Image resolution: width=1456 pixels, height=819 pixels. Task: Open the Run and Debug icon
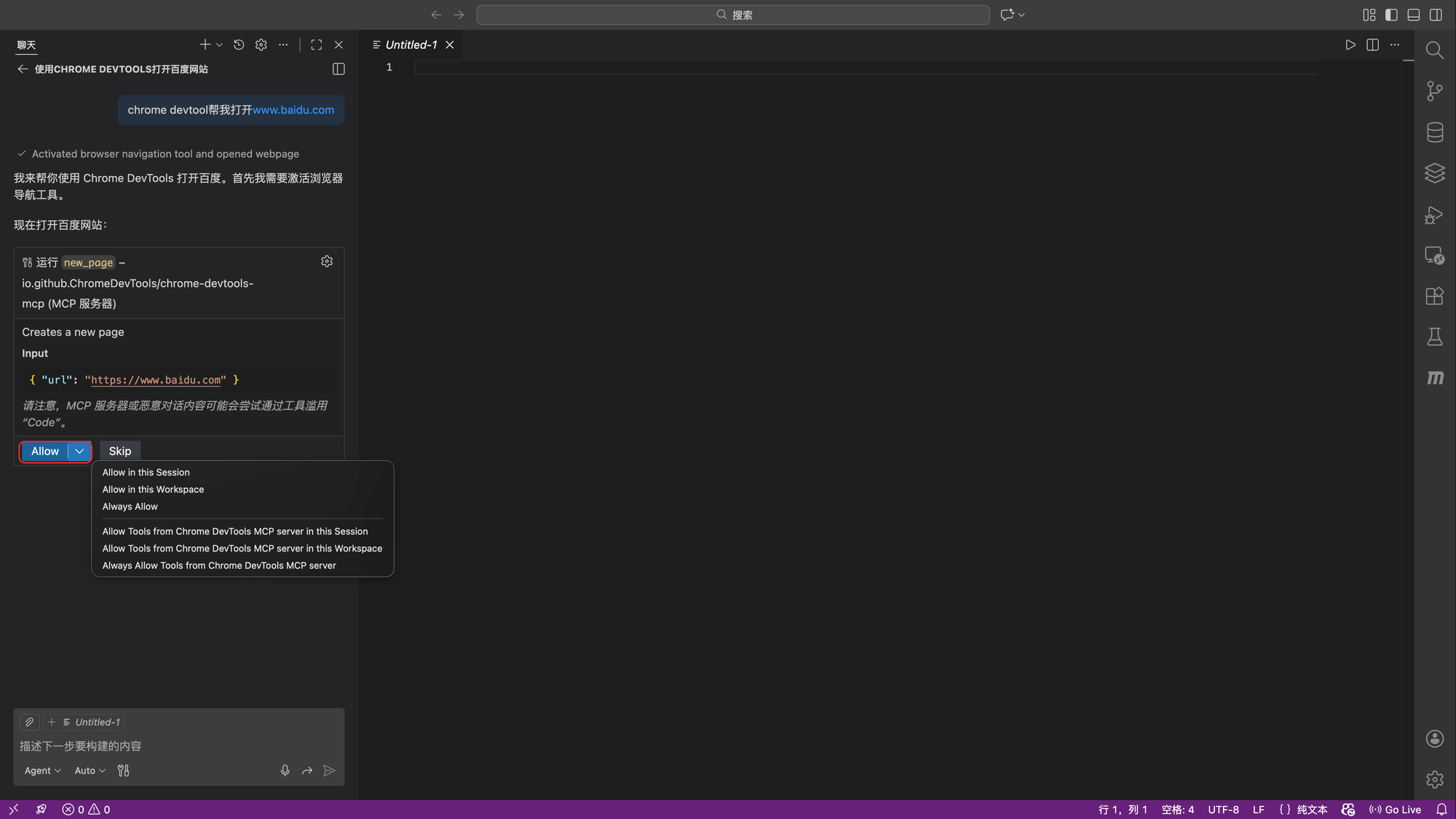[1434, 215]
